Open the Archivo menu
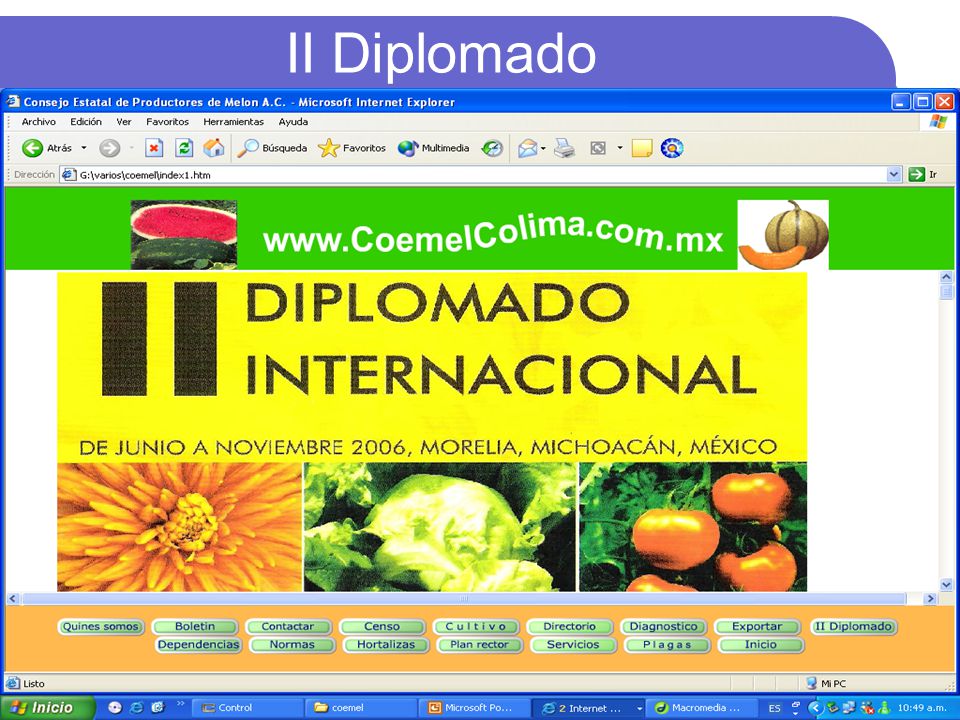 [39, 122]
